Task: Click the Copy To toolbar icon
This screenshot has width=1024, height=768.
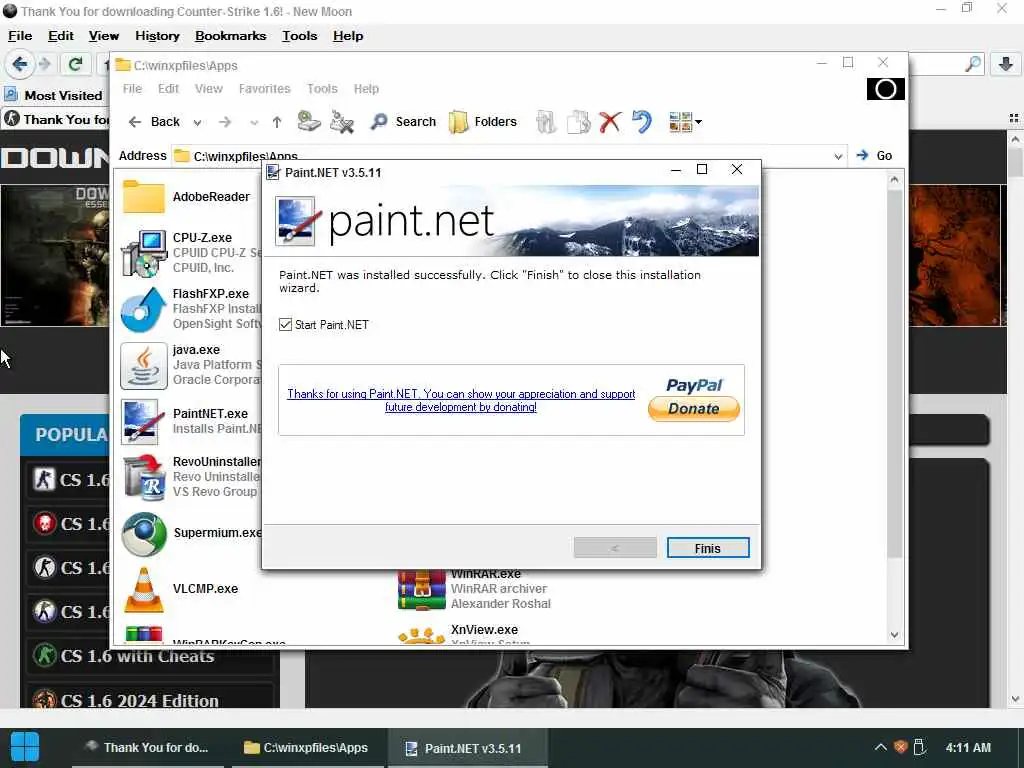Action: 579,121
